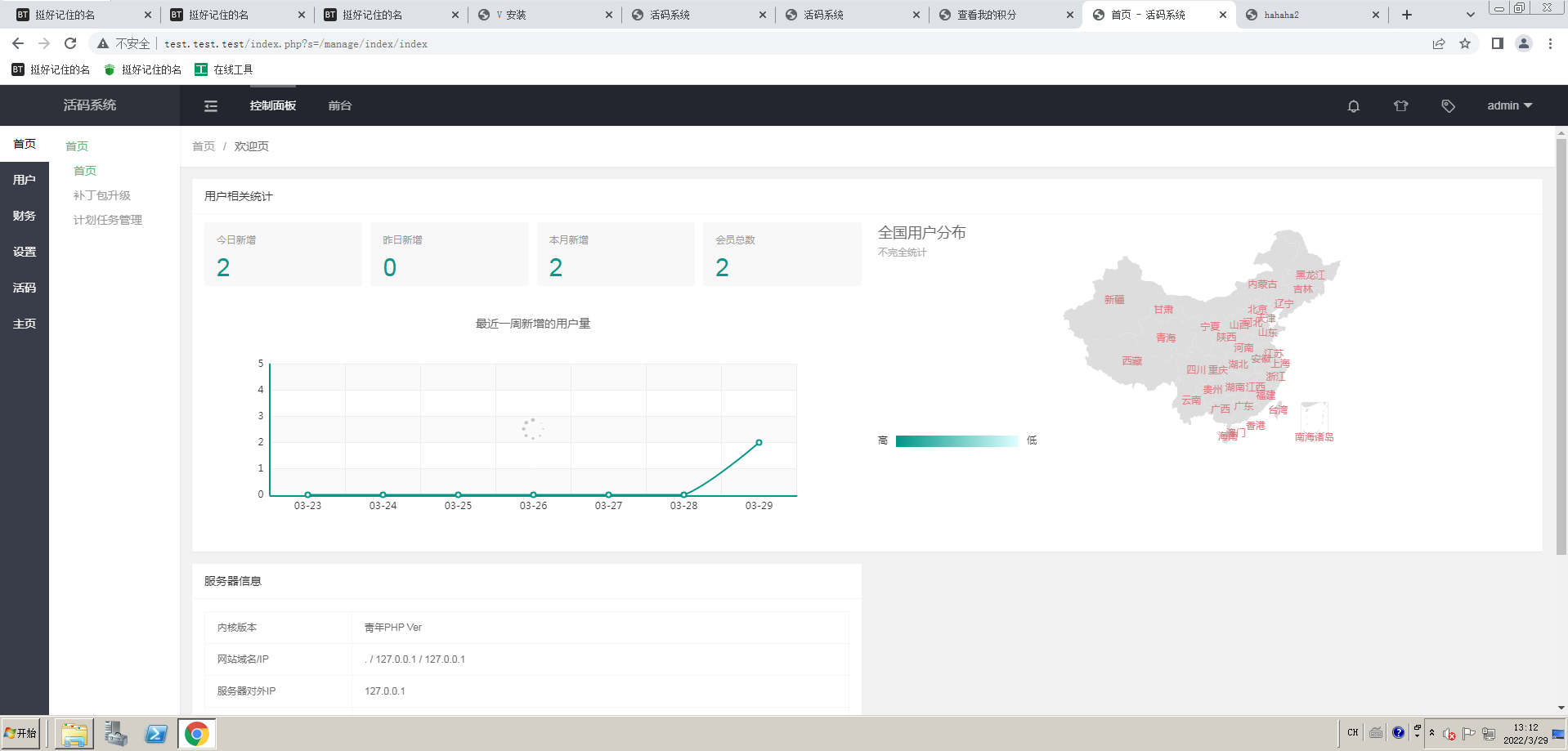Click the tag icon in header
The width and height of the screenshot is (1568, 751).
point(1449,105)
